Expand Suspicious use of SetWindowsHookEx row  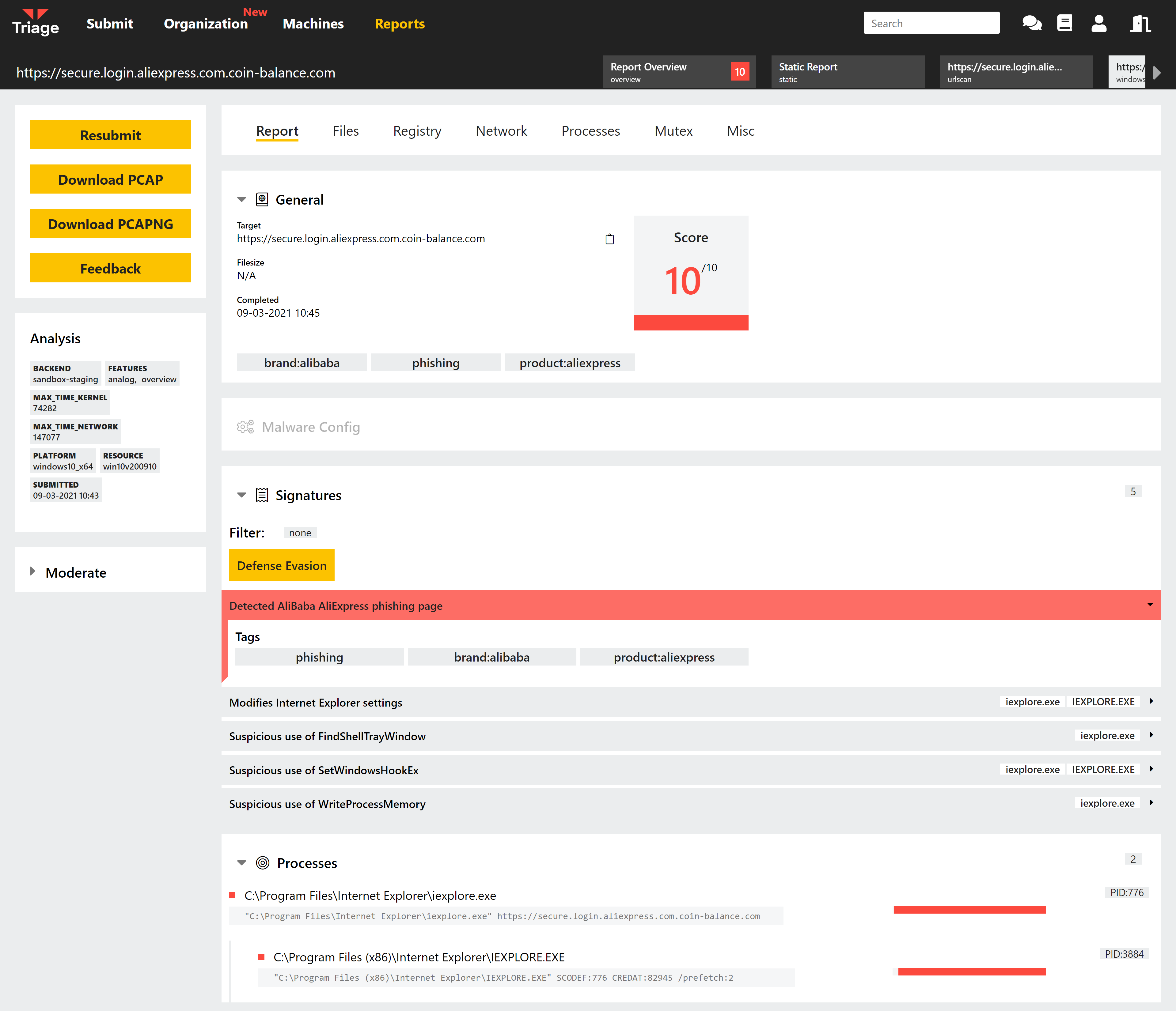(x=1151, y=769)
